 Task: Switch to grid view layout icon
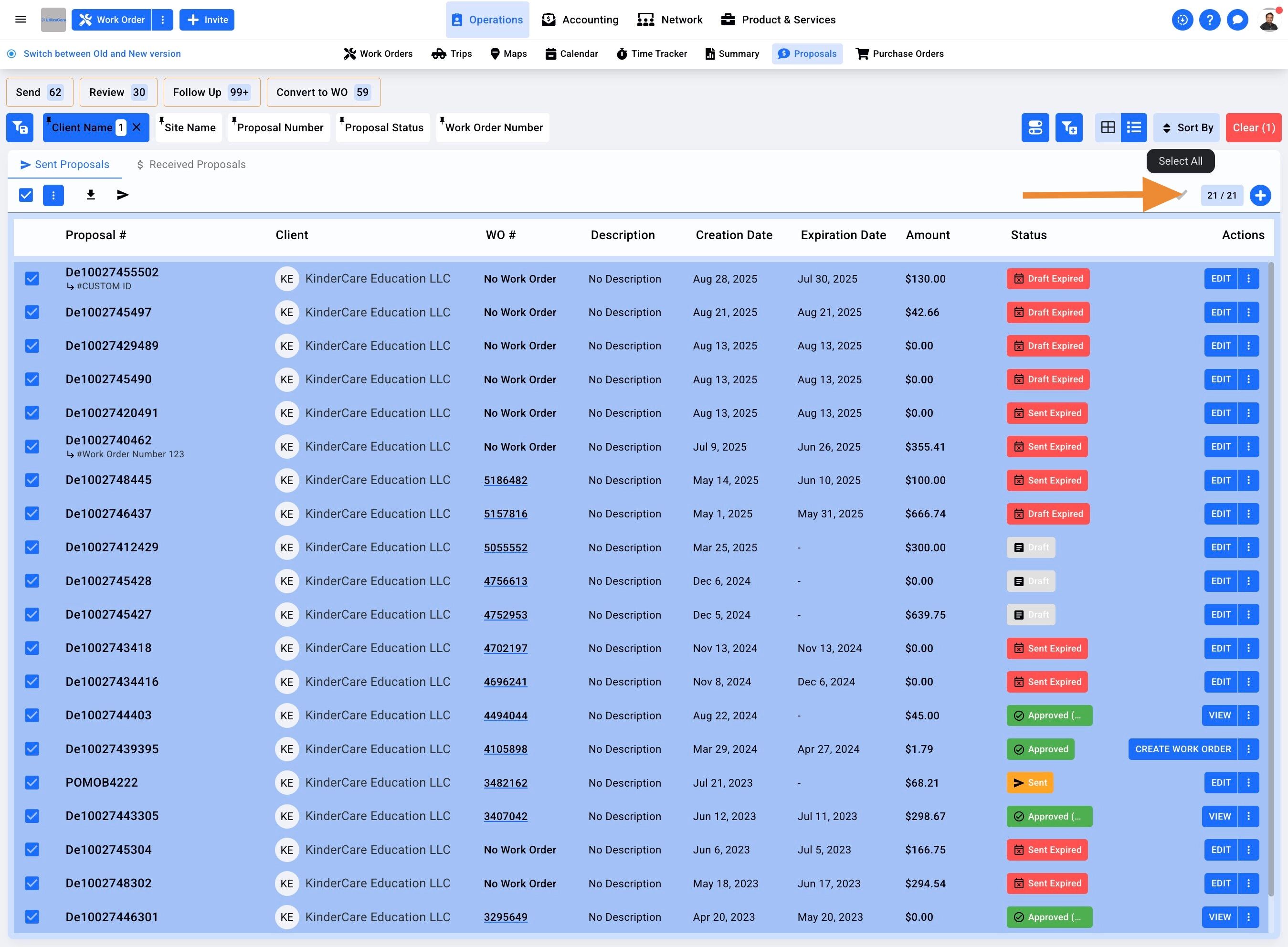pos(1108,127)
